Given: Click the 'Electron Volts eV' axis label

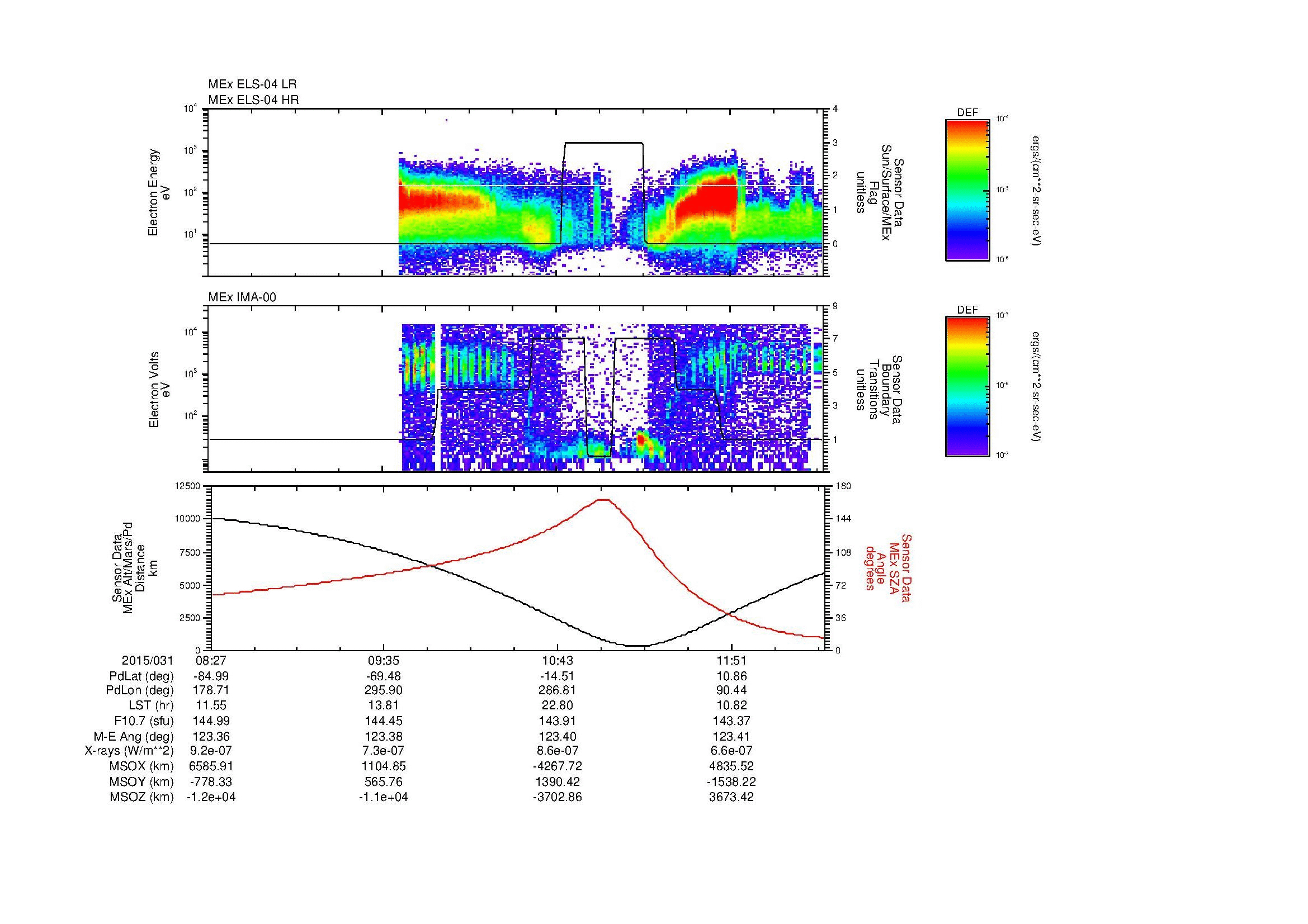Looking at the screenshot, I should [159, 390].
